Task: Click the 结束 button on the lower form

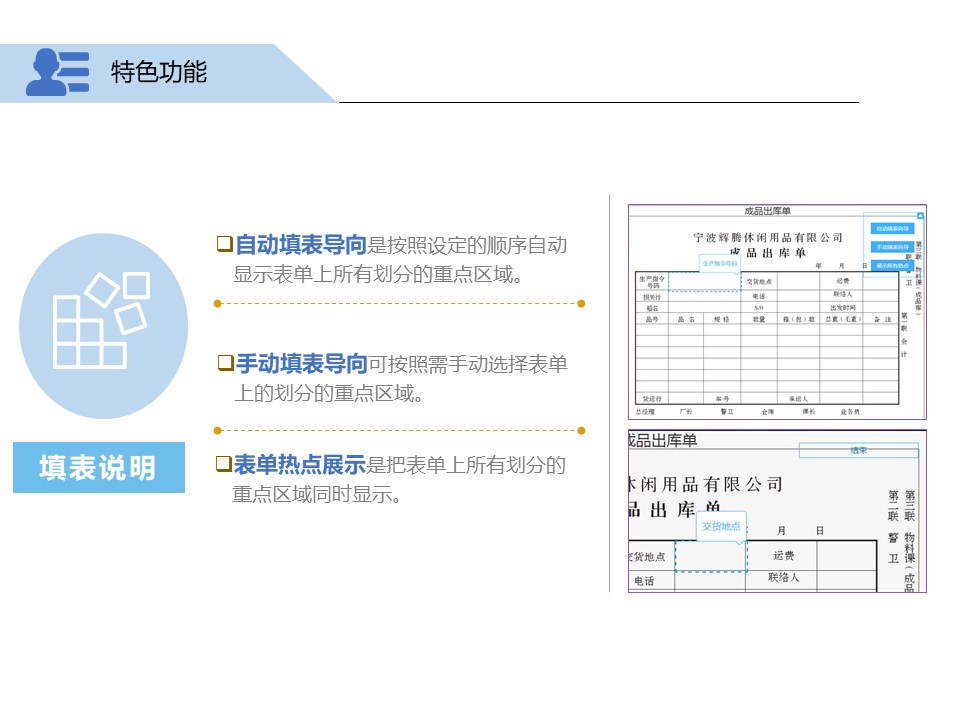Action: point(859,450)
